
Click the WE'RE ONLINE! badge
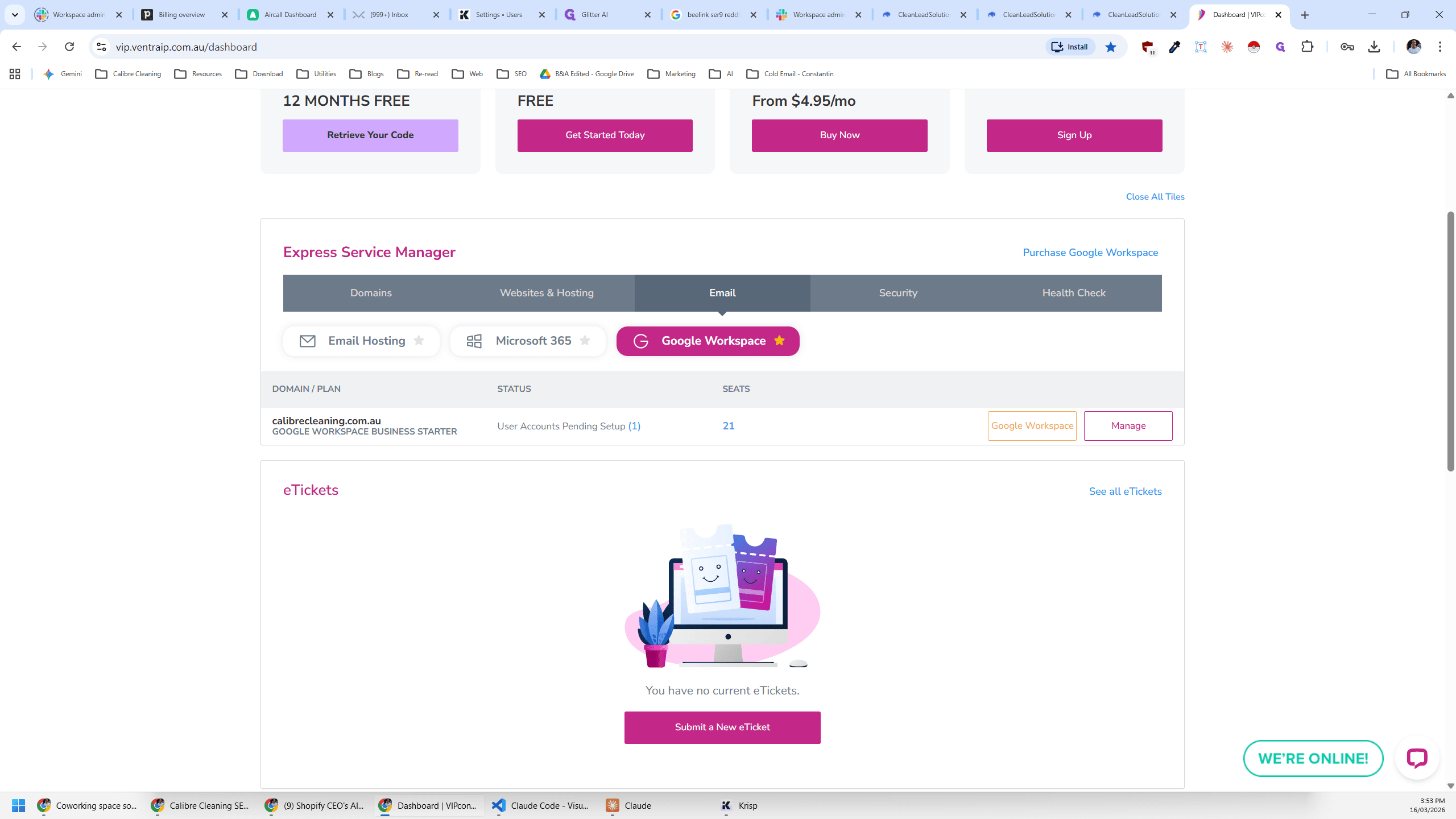[1313, 758]
